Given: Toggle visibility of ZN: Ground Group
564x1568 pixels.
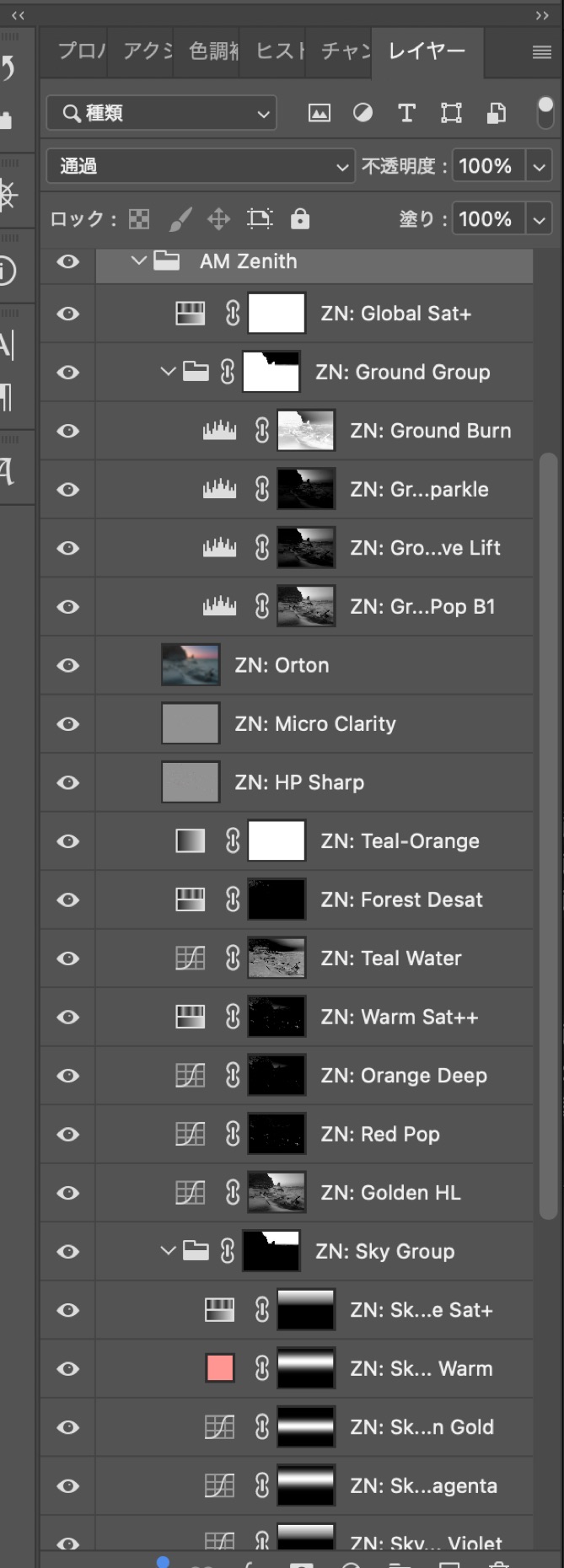Looking at the screenshot, I should pos(68,372).
